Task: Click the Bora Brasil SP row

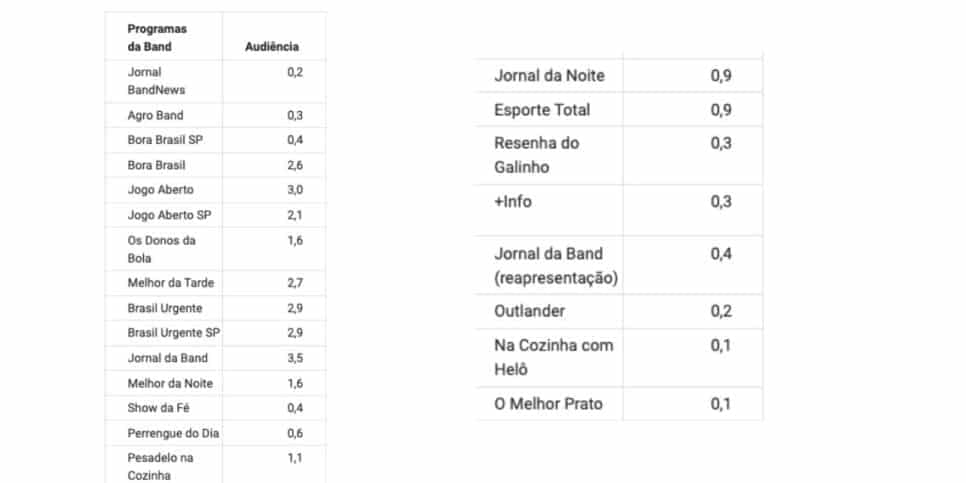Action: [215, 140]
